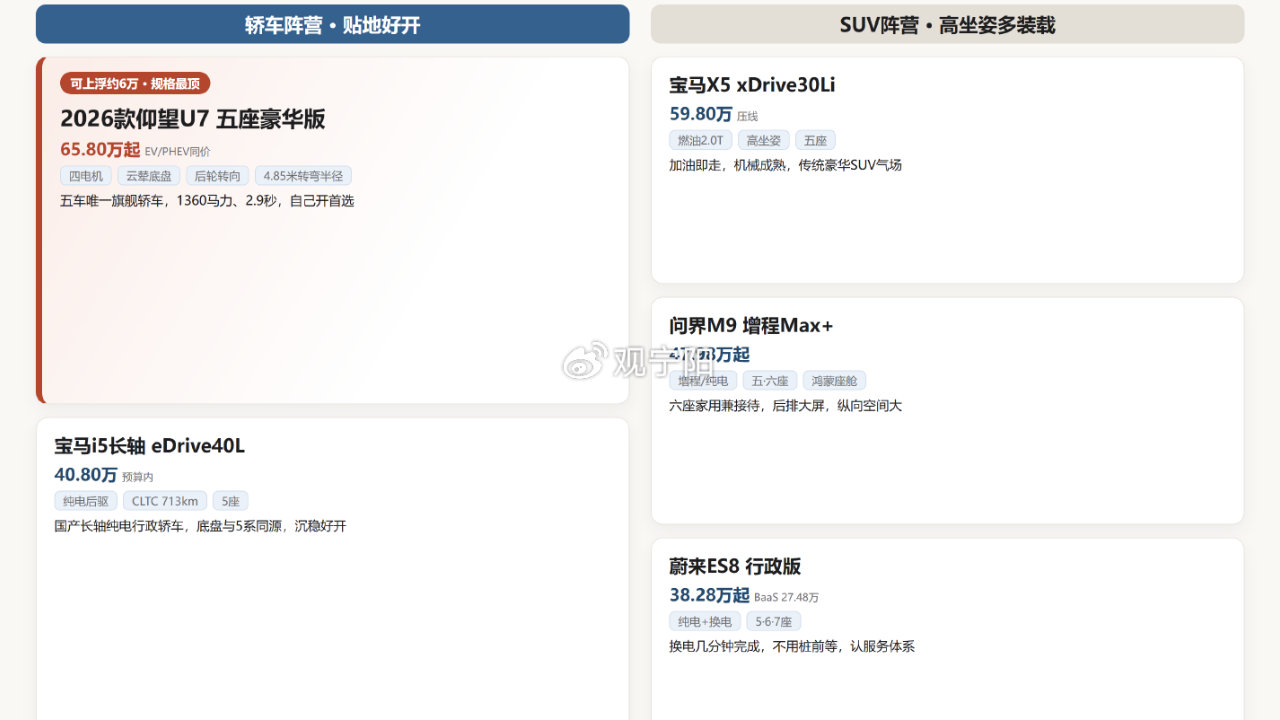Image resolution: width=1280 pixels, height=720 pixels.
Task: Select the 可上浮约6万·规格最顶 badge
Action: (x=135, y=83)
